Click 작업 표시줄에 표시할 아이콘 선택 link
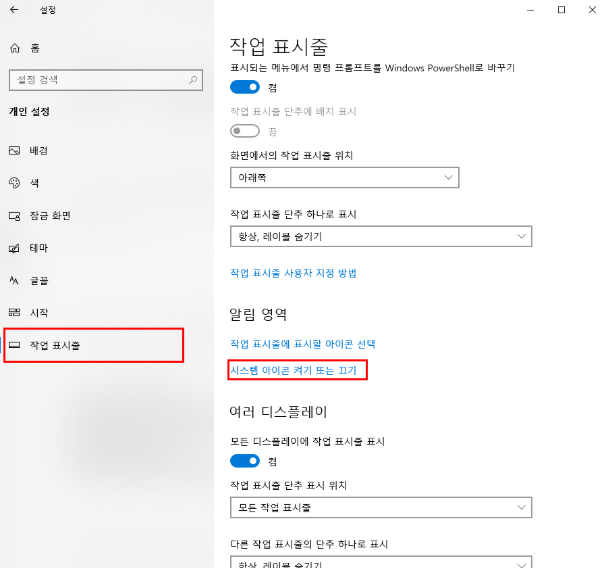This screenshot has height=568, width=605. [x=302, y=344]
